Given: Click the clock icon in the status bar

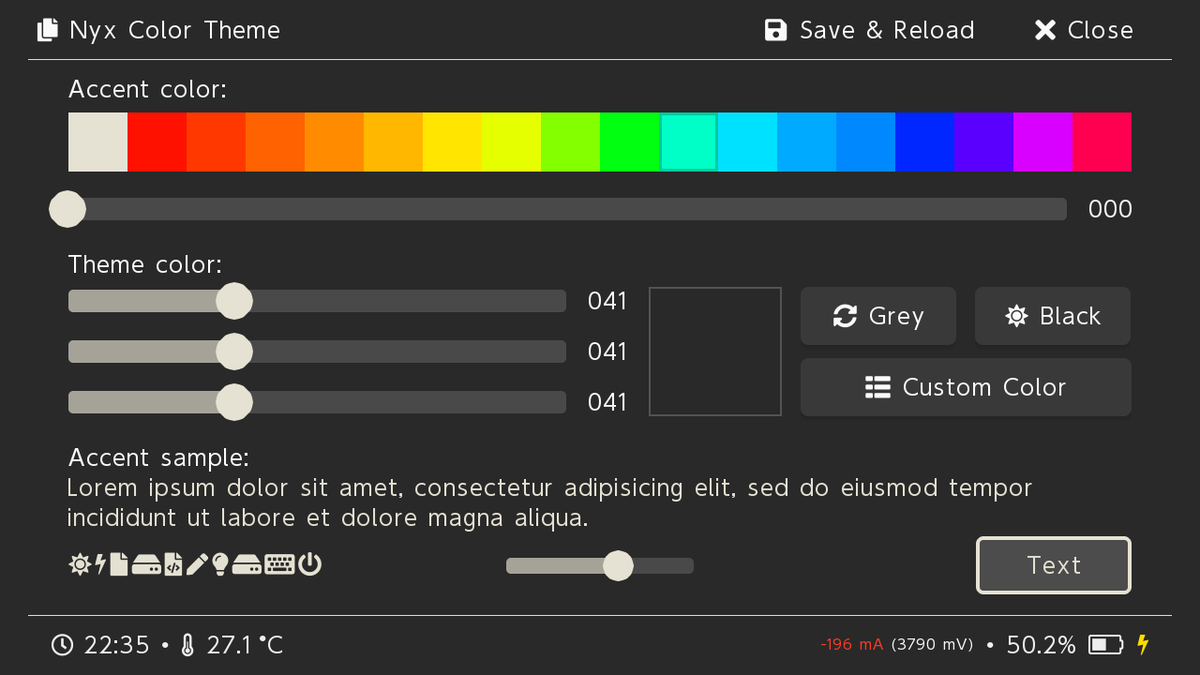Looking at the screenshot, I should 62,645.
